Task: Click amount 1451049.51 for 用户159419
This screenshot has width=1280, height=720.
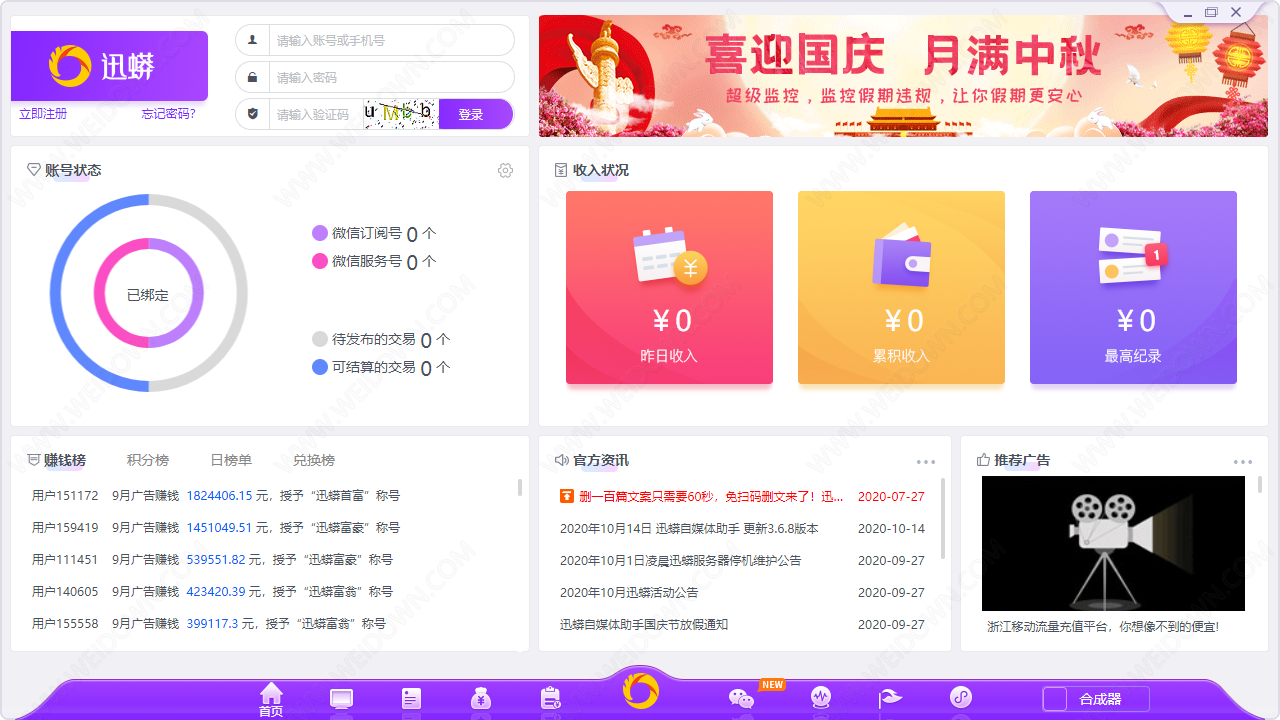Action: coord(220,528)
